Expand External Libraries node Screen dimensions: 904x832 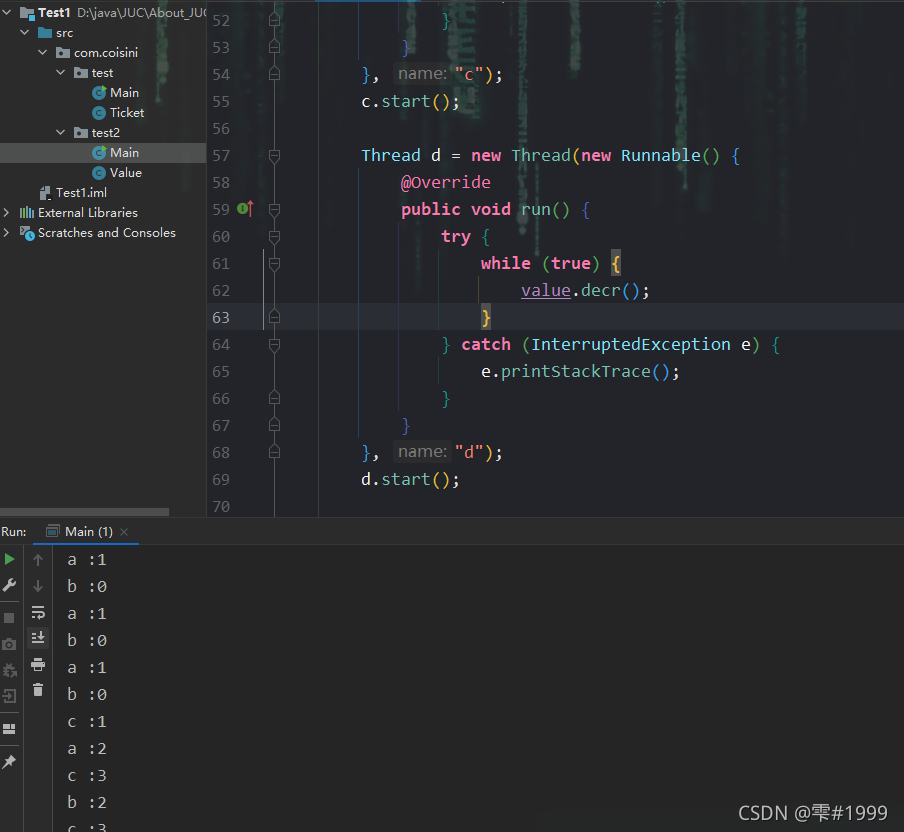[x=7, y=212]
